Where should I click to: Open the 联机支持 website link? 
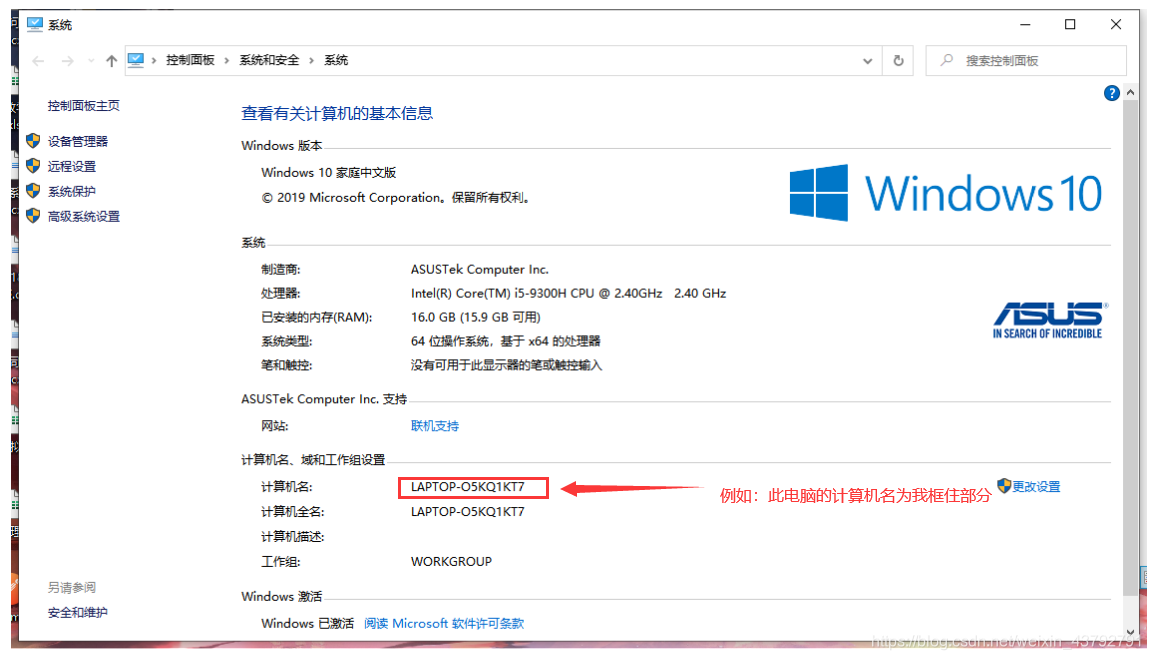(435, 426)
